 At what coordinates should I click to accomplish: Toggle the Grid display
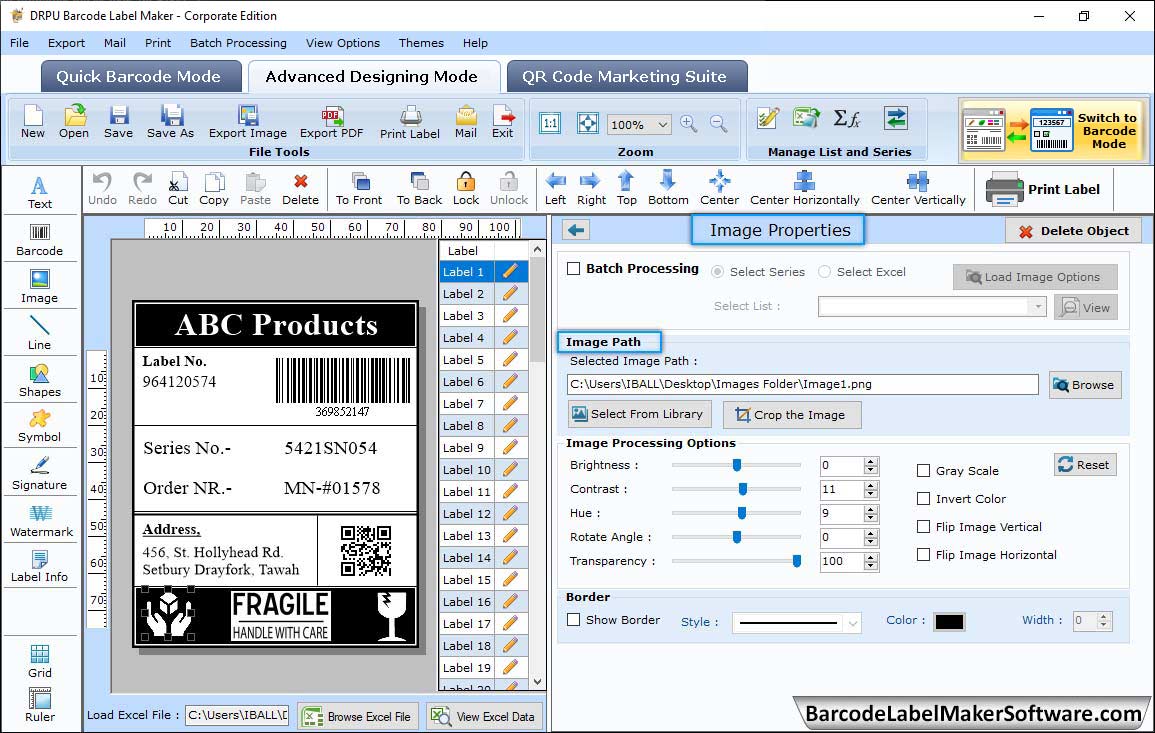click(x=40, y=661)
